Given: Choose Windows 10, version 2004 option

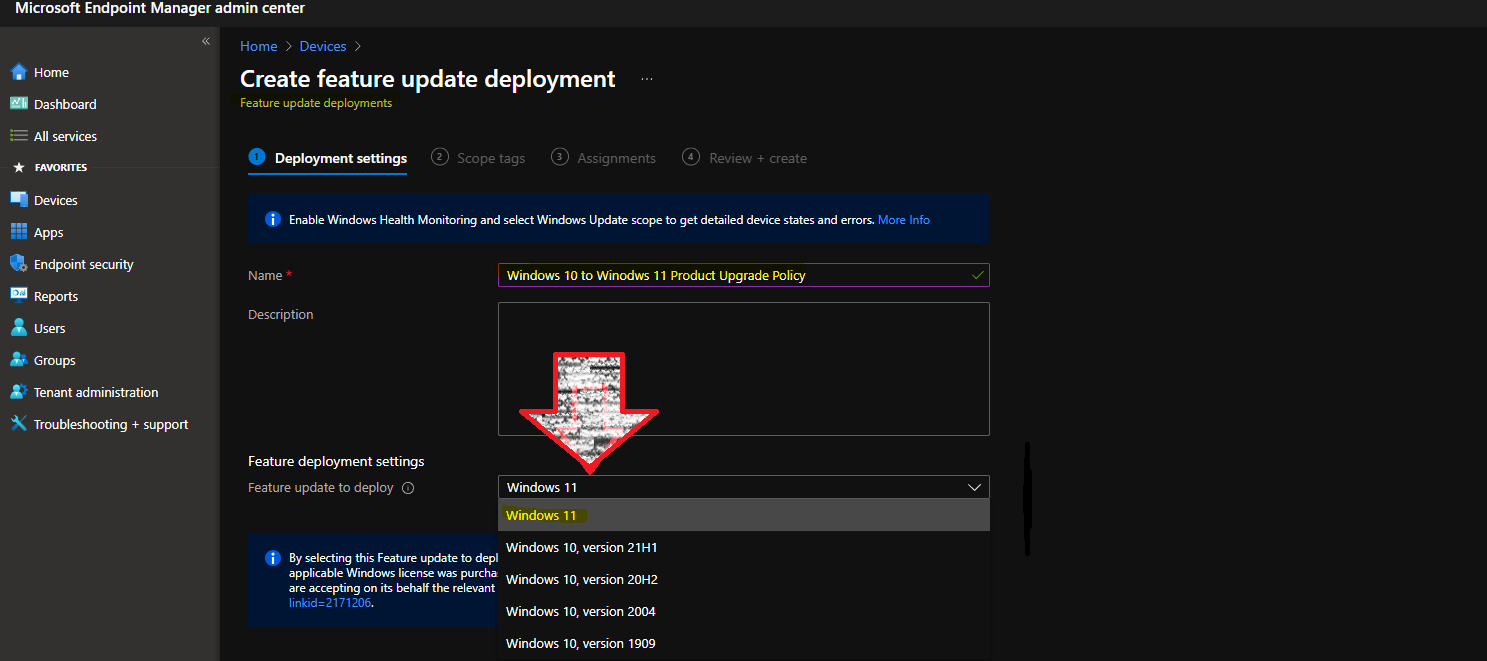Looking at the screenshot, I should (x=744, y=611).
